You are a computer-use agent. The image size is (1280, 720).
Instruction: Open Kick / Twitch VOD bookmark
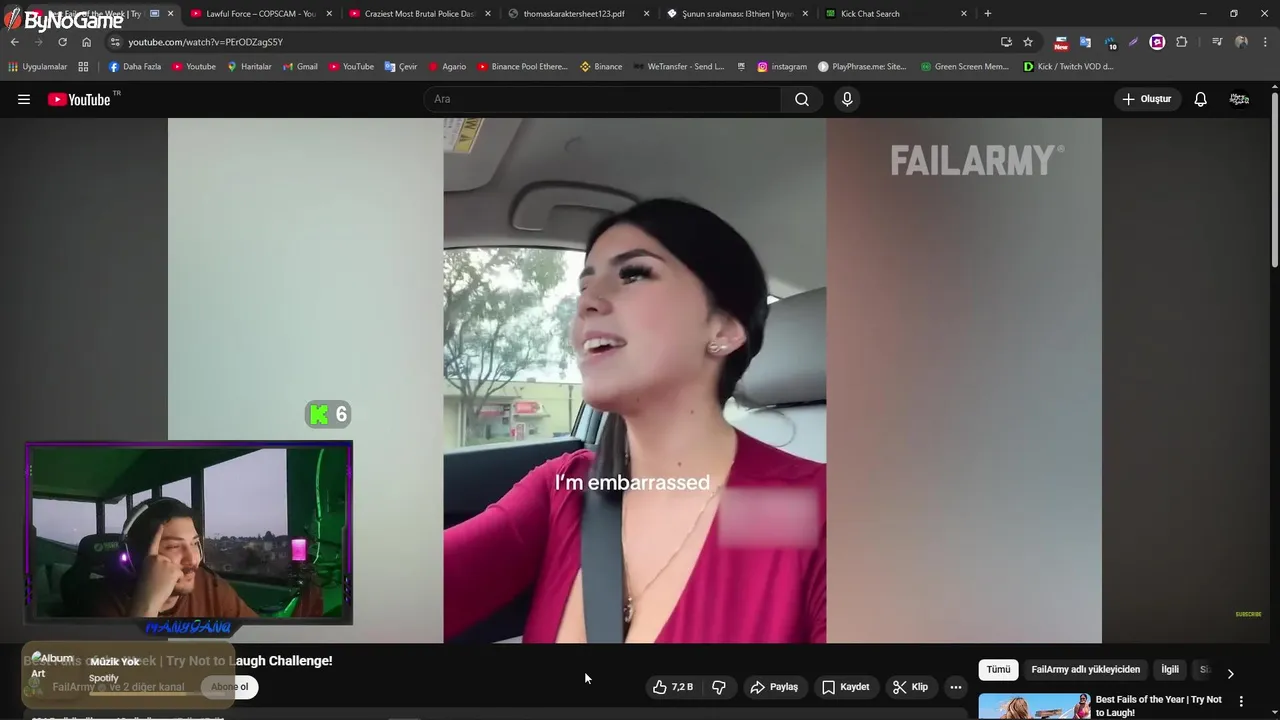1069,67
